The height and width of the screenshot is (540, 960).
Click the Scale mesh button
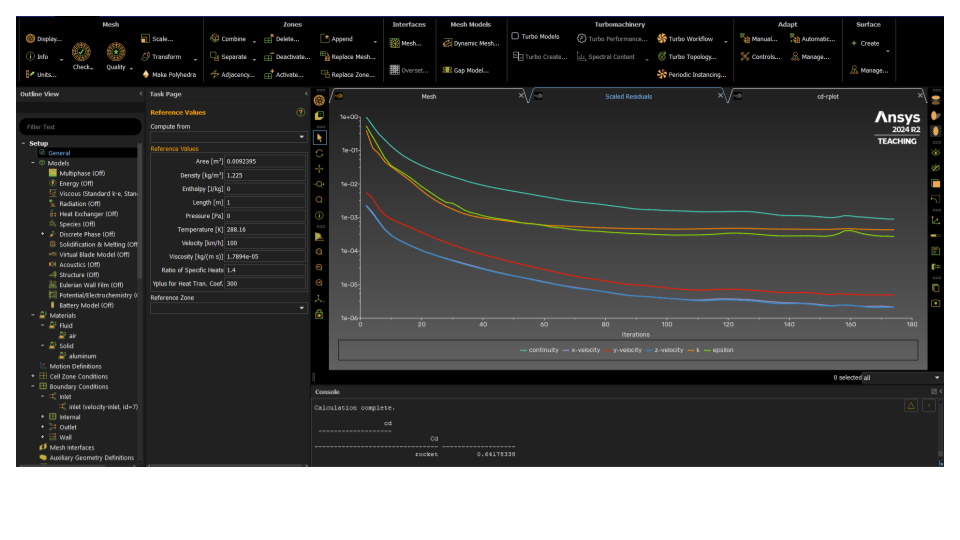click(x=162, y=39)
